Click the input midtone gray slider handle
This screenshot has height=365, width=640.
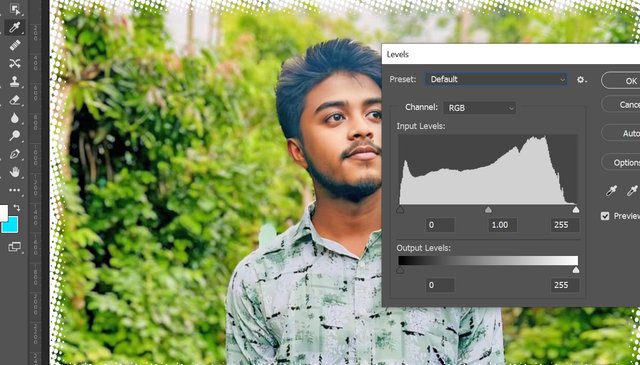(488, 209)
